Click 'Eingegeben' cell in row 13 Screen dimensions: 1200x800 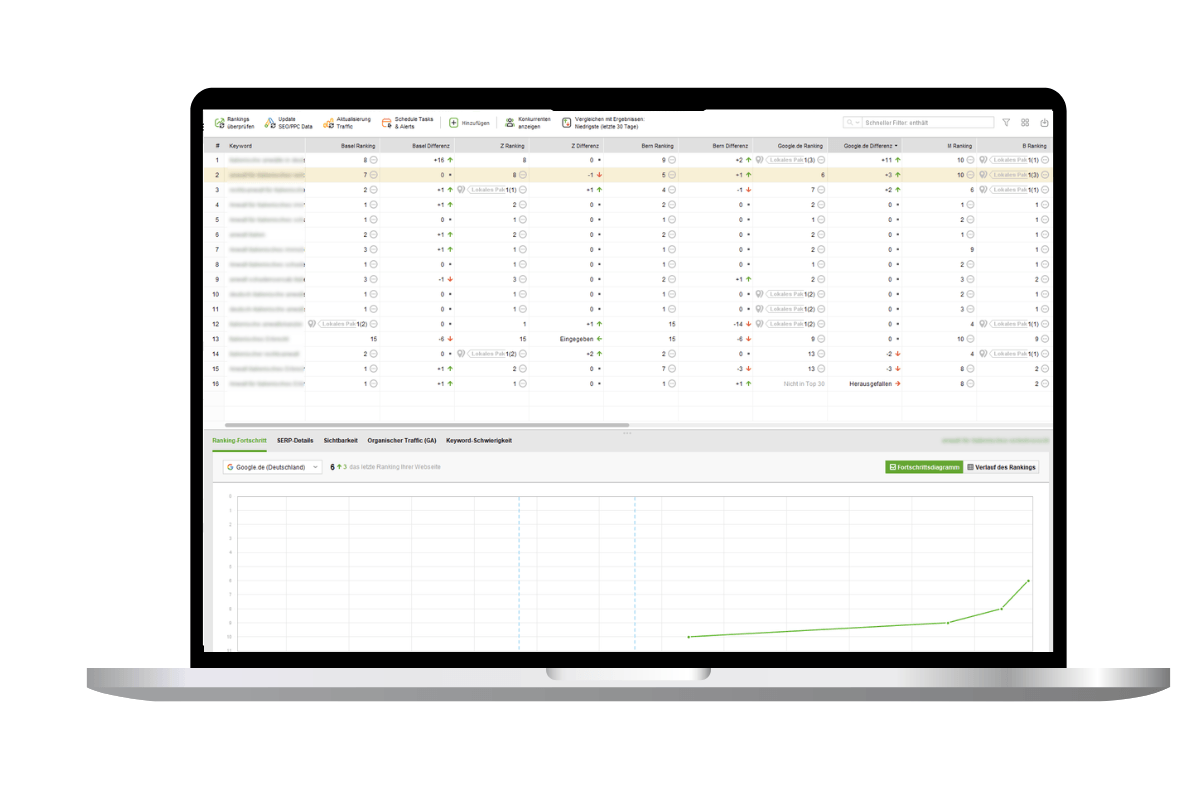[576, 339]
